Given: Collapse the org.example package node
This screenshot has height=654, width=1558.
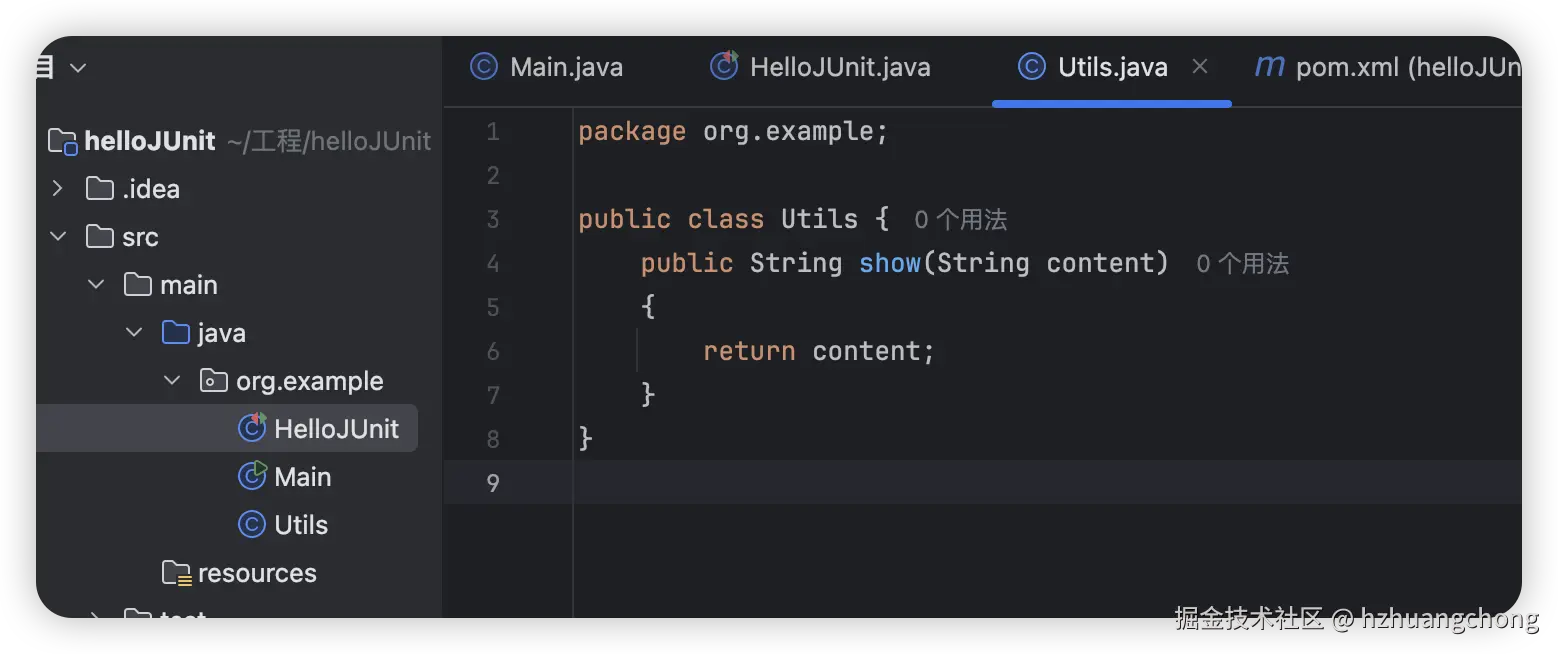Looking at the screenshot, I should click(x=172, y=380).
